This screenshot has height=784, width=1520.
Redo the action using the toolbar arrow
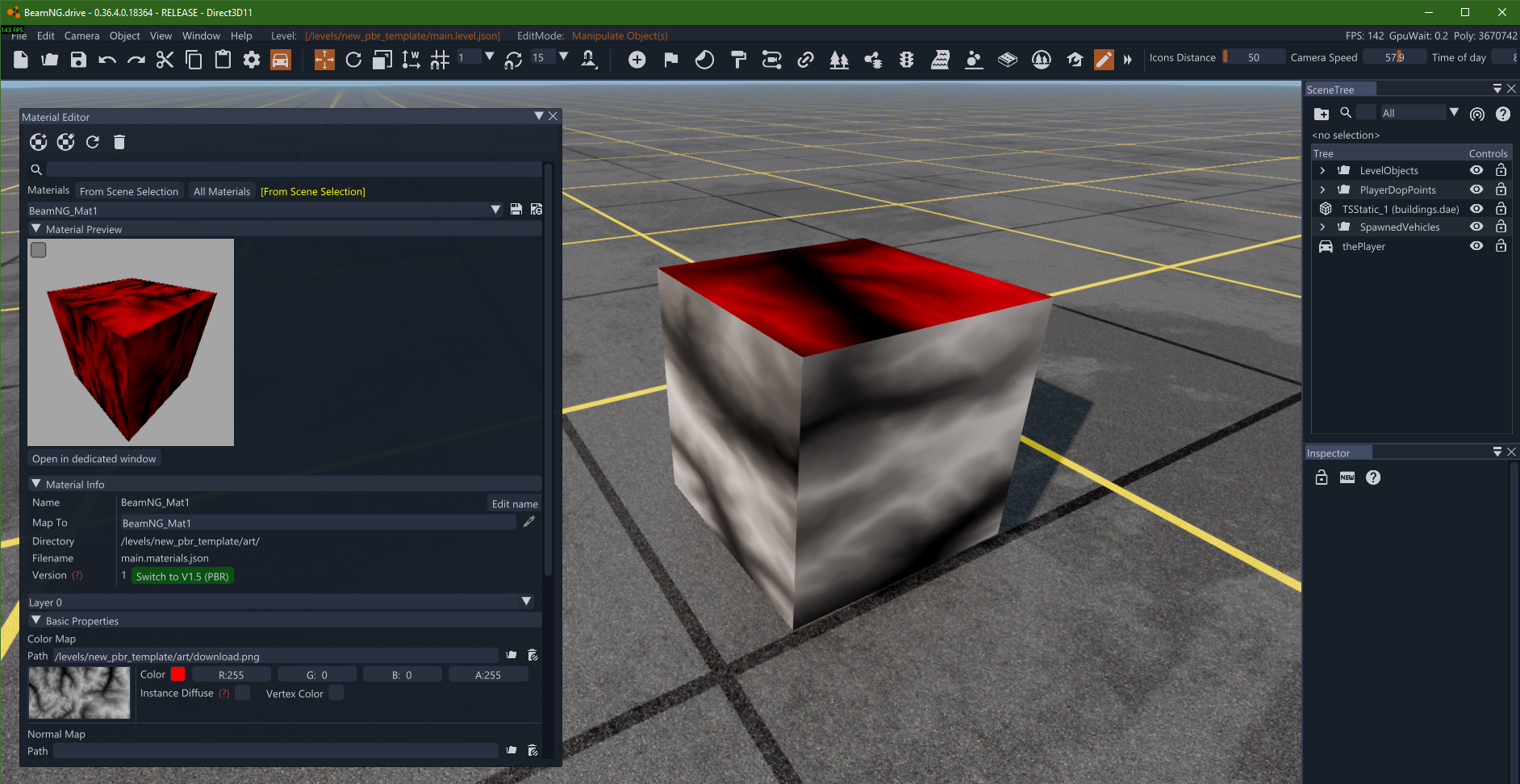pyautogui.click(x=136, y=60)
